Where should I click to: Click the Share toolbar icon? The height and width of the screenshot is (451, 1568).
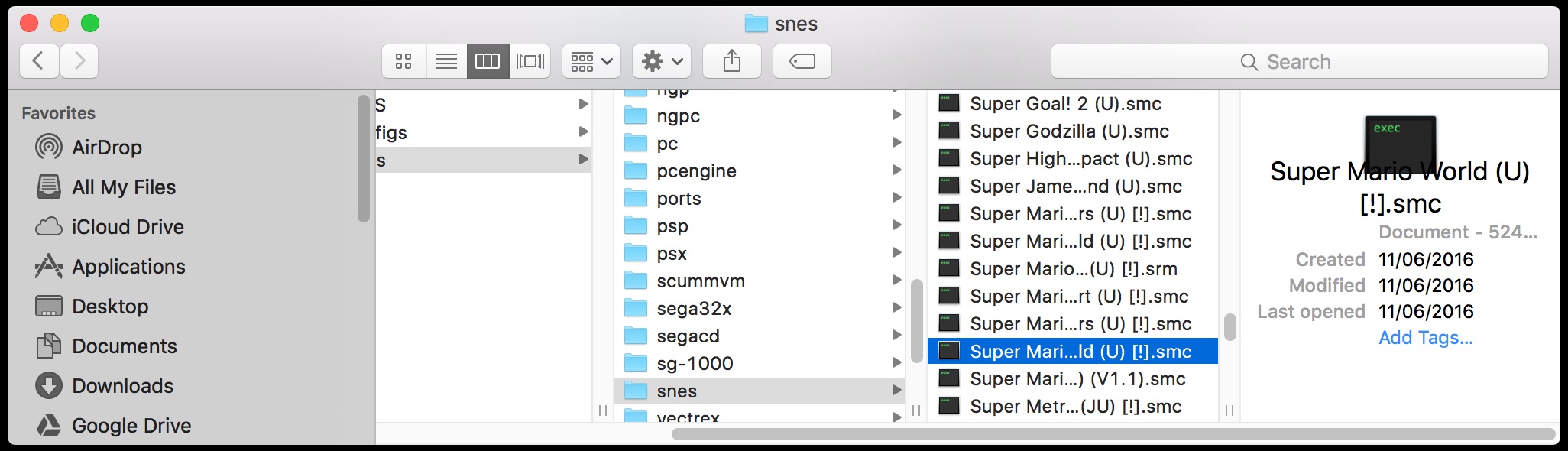(x=731, y=61)
